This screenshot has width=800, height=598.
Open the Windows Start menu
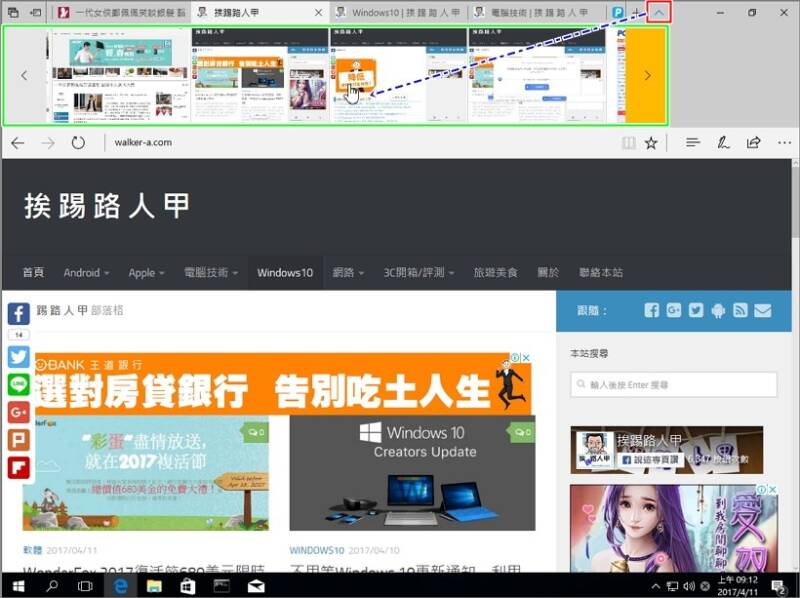18,586
